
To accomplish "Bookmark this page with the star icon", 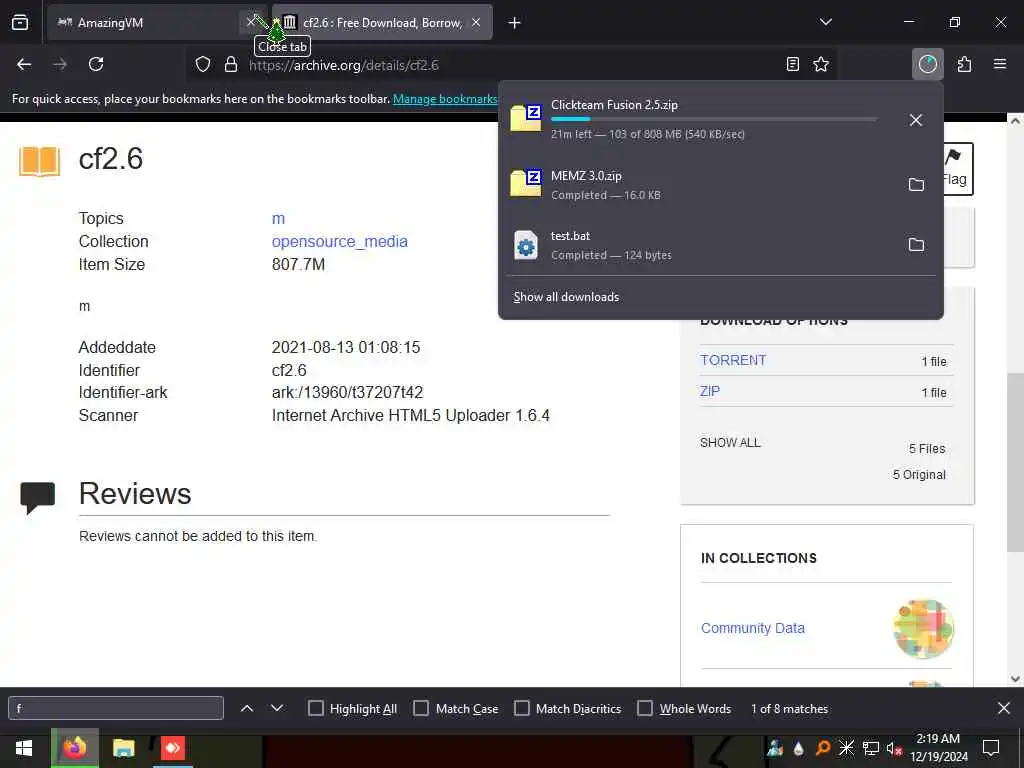I will tap(821, 64).
